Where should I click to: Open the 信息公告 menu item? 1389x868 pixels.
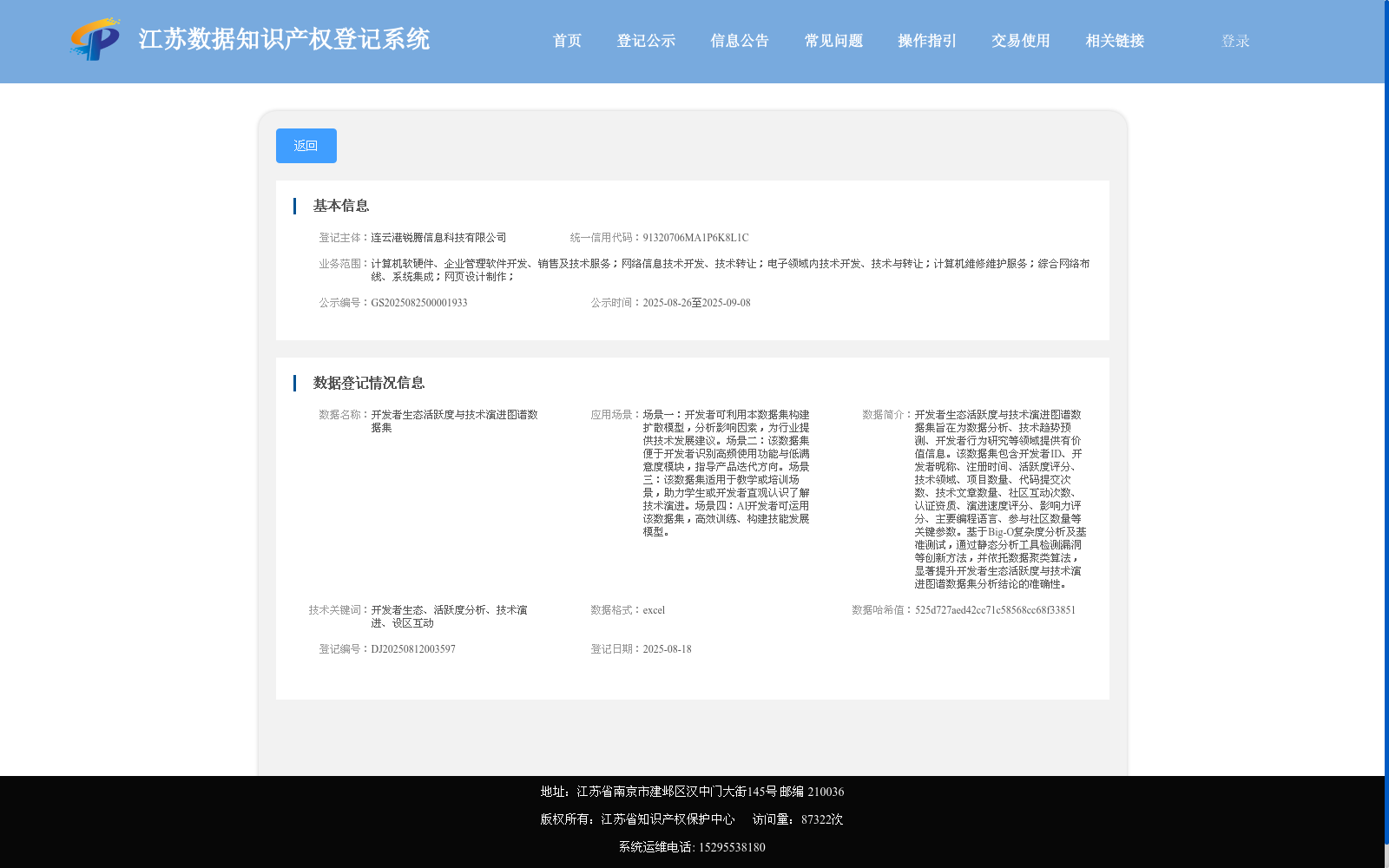(740, 41)
